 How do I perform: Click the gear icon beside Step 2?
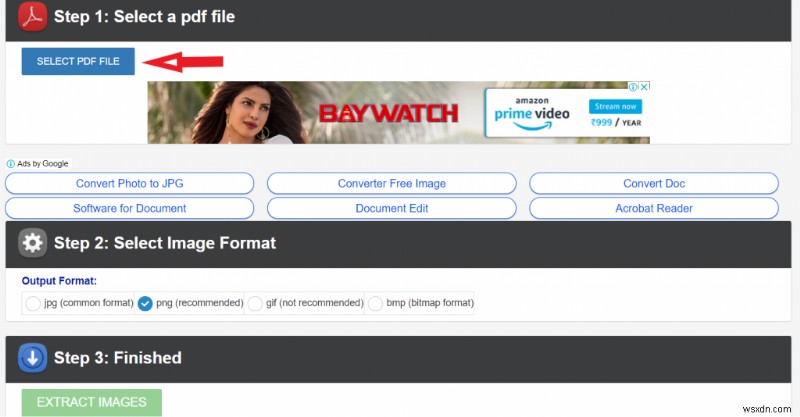point(33,243)
